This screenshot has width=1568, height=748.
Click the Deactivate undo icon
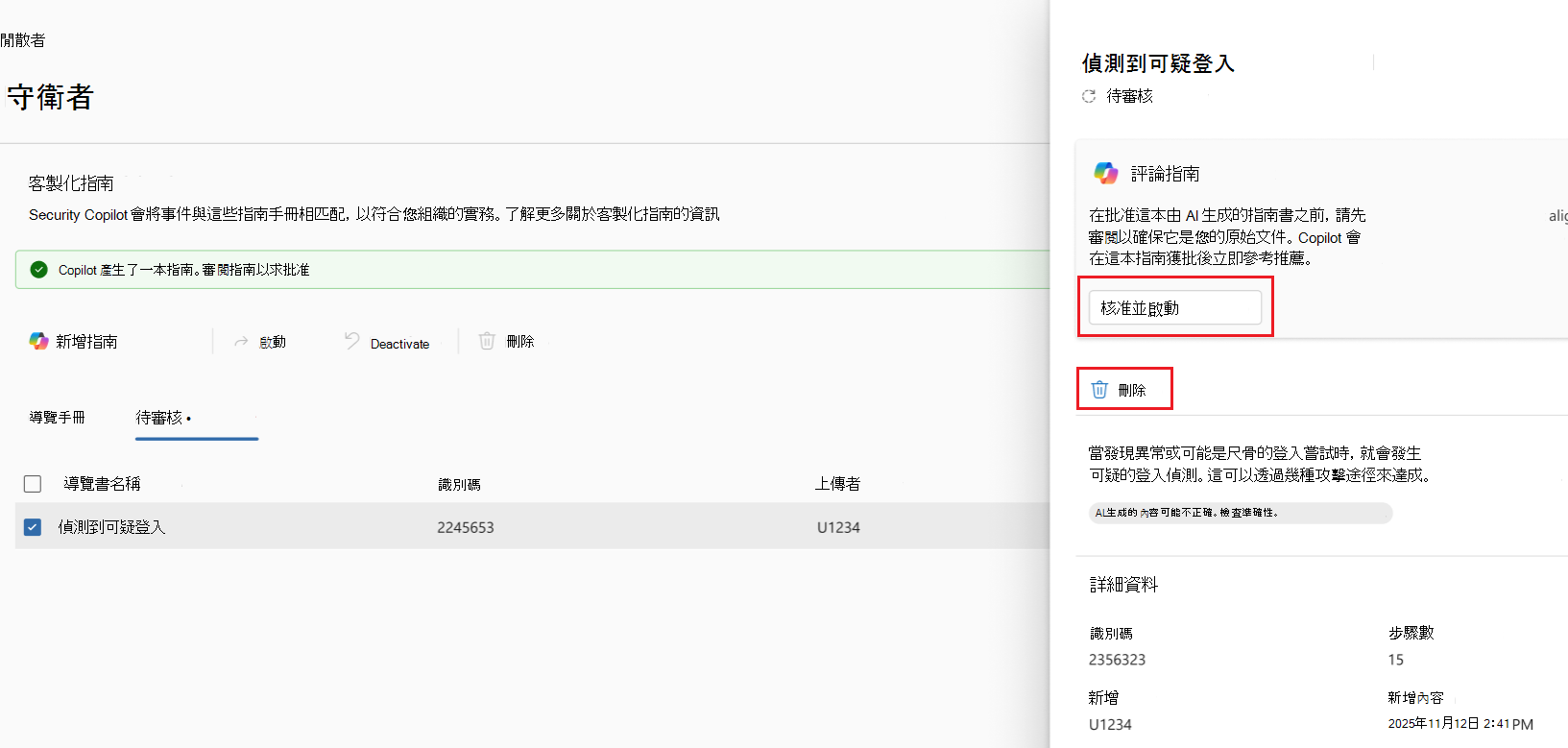352,341
